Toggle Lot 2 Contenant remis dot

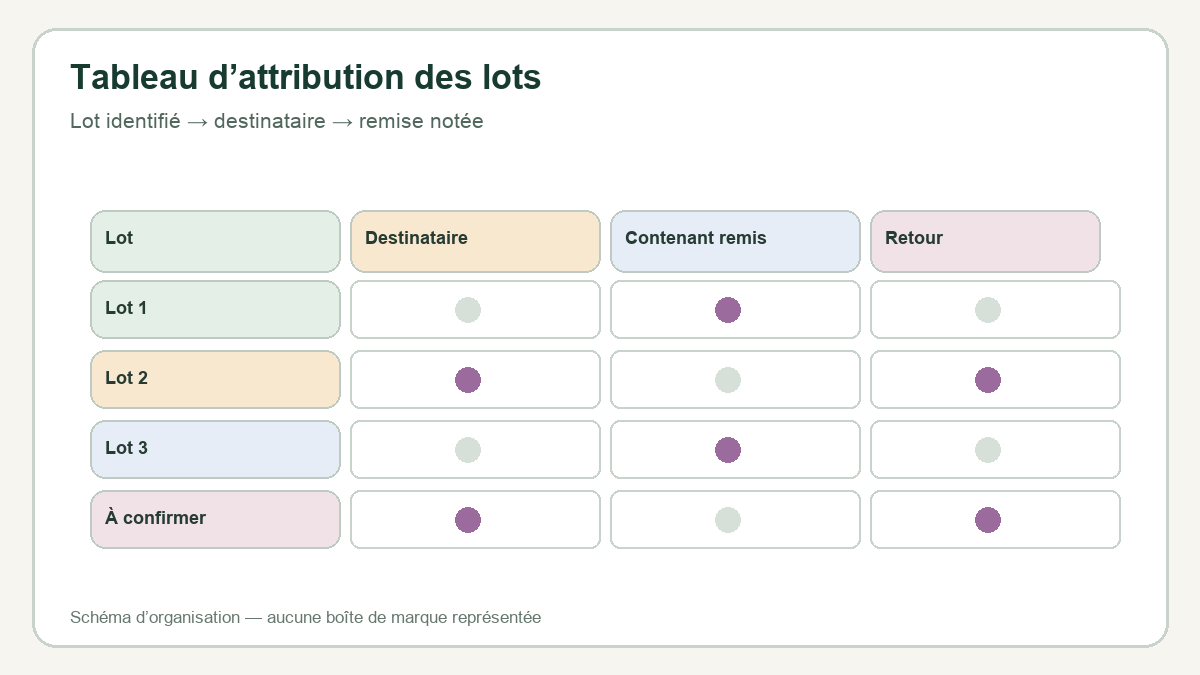click(x=728, y=380)
